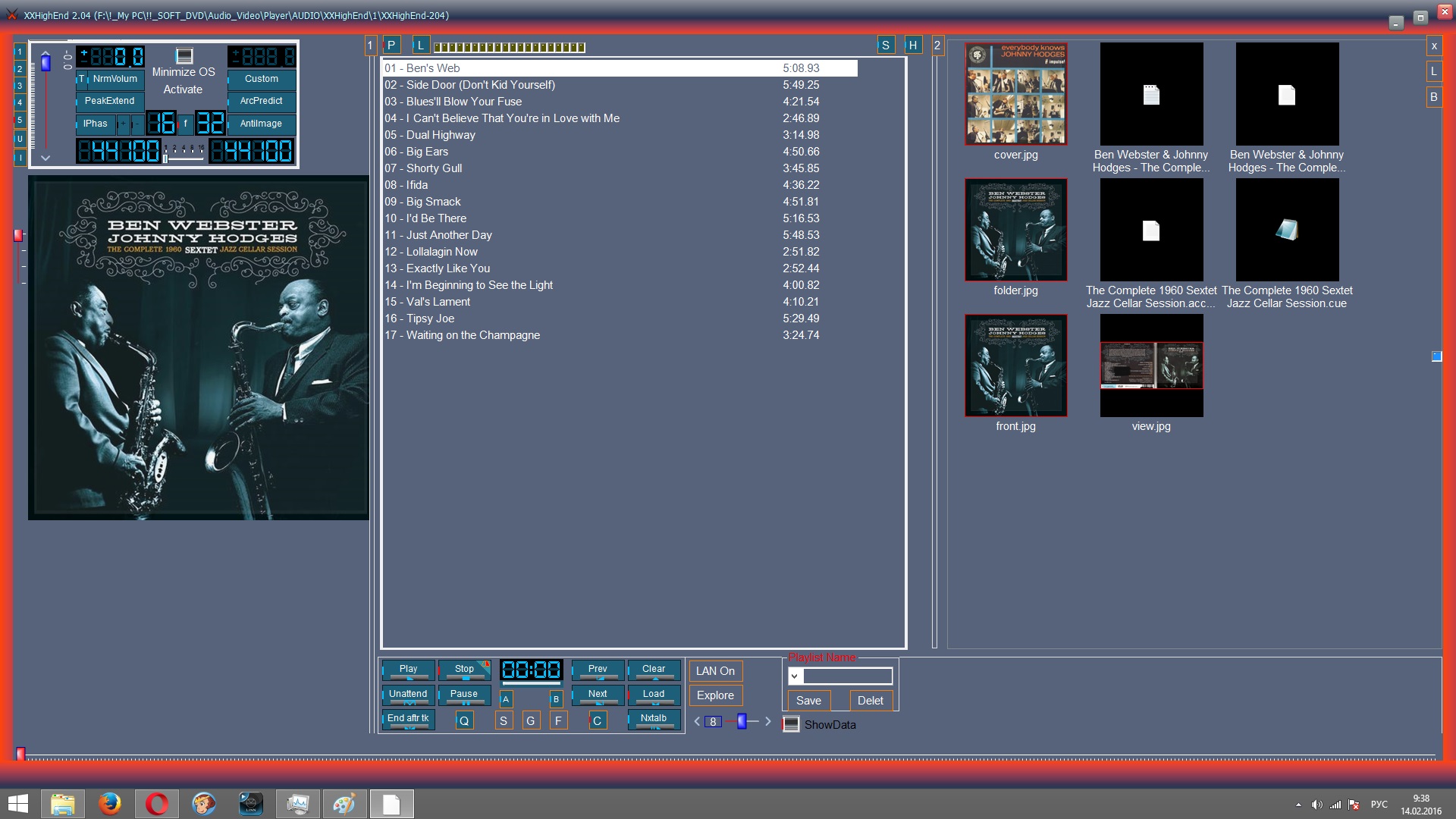The width and height of the screenshot is (1456, 819).
Task: Click the H button above the playlist
Action: tap(913, 45)
